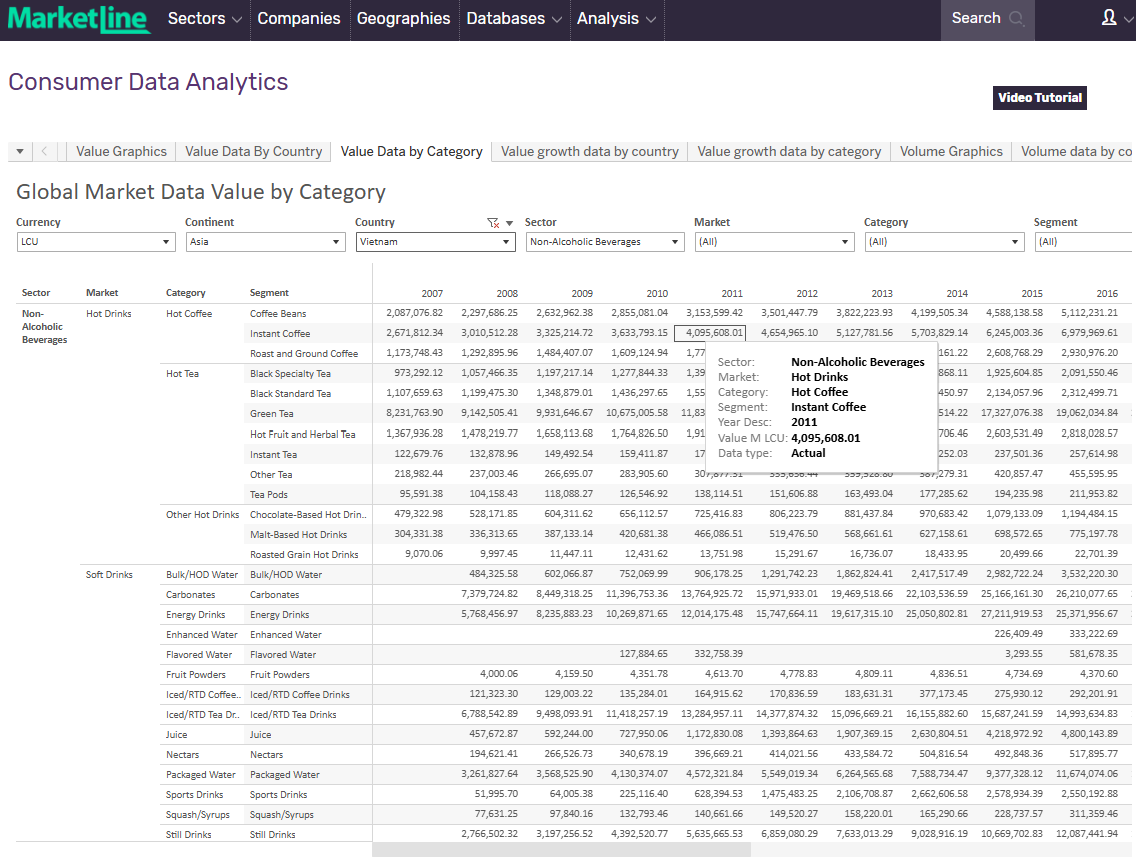Clear the Country filter using the funnel icon
This screenshot has height=858, width=1136.
click(492, 223)
